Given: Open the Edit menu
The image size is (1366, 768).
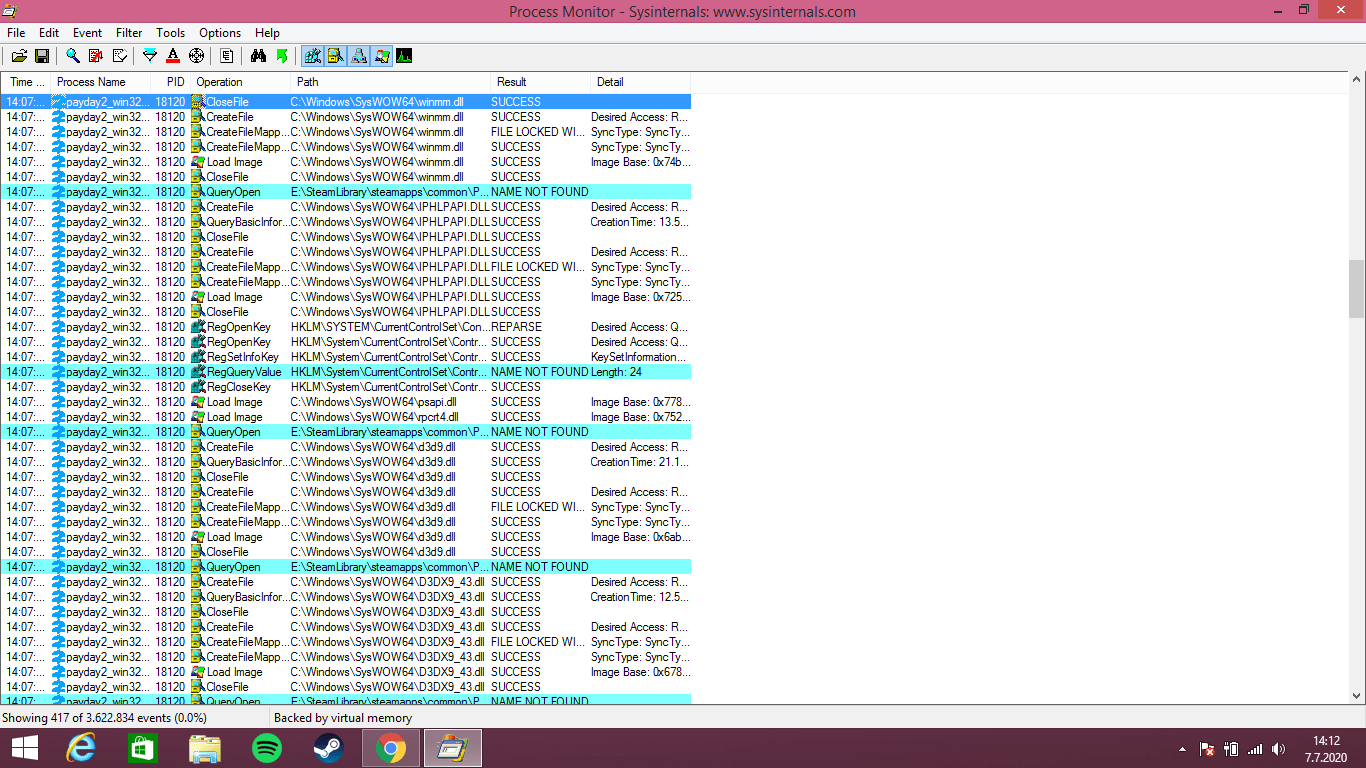Looking at the screenshot, I should coord(49,33).
